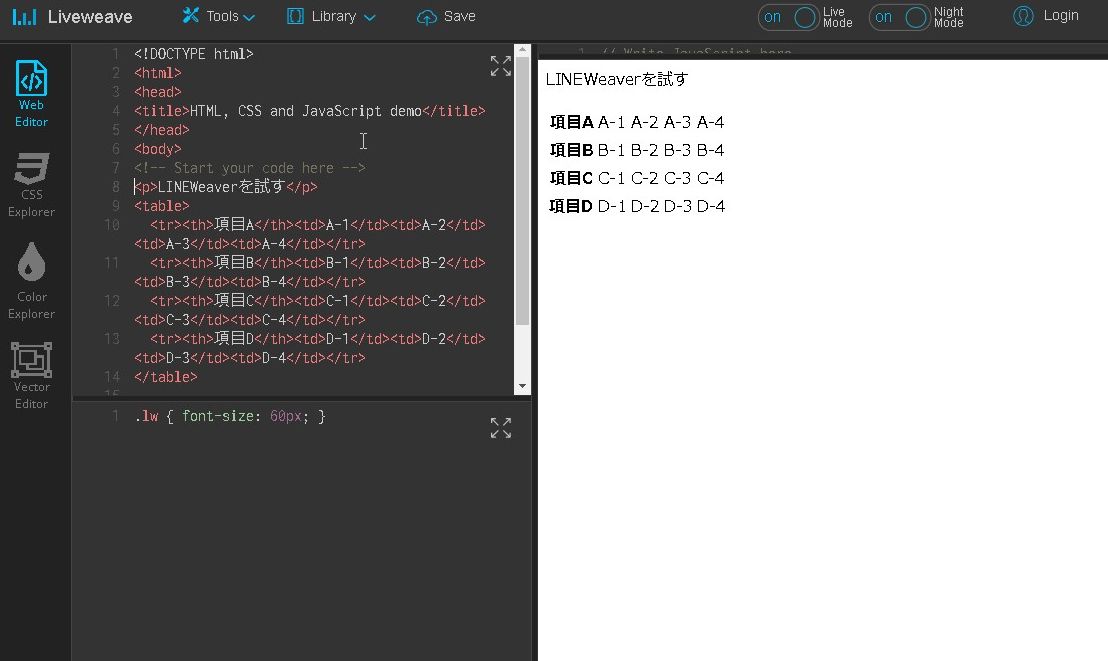
Task: Expand the Tools menu chevron
Action: point(250,17)
